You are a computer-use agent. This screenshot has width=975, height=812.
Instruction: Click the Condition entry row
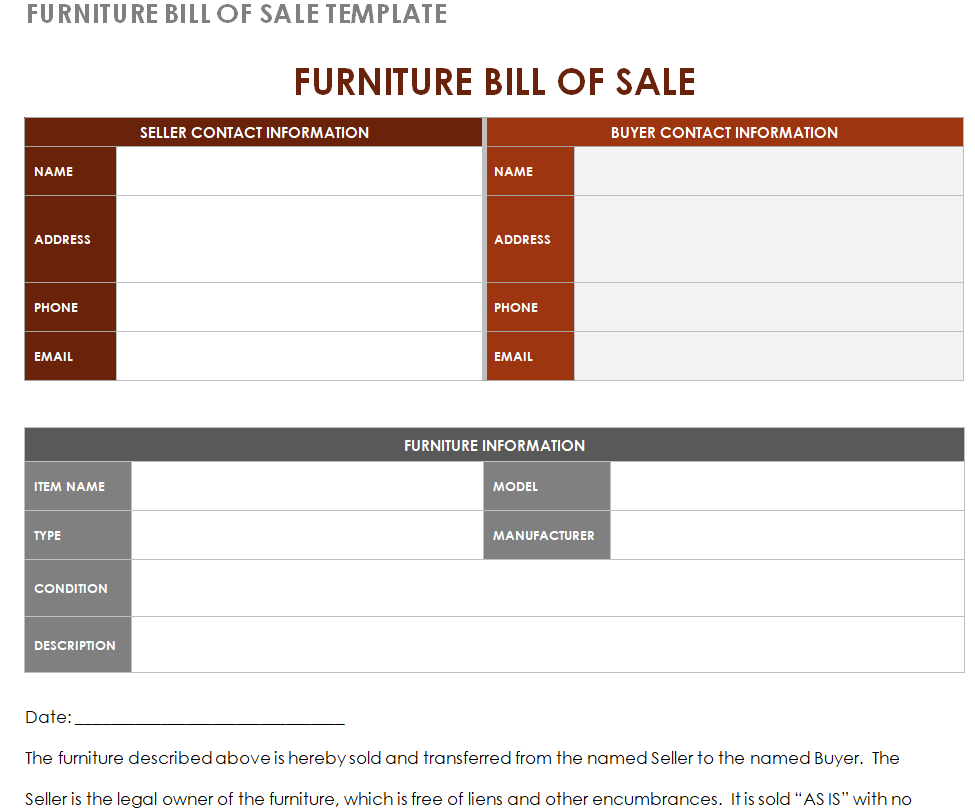point(547,588)
